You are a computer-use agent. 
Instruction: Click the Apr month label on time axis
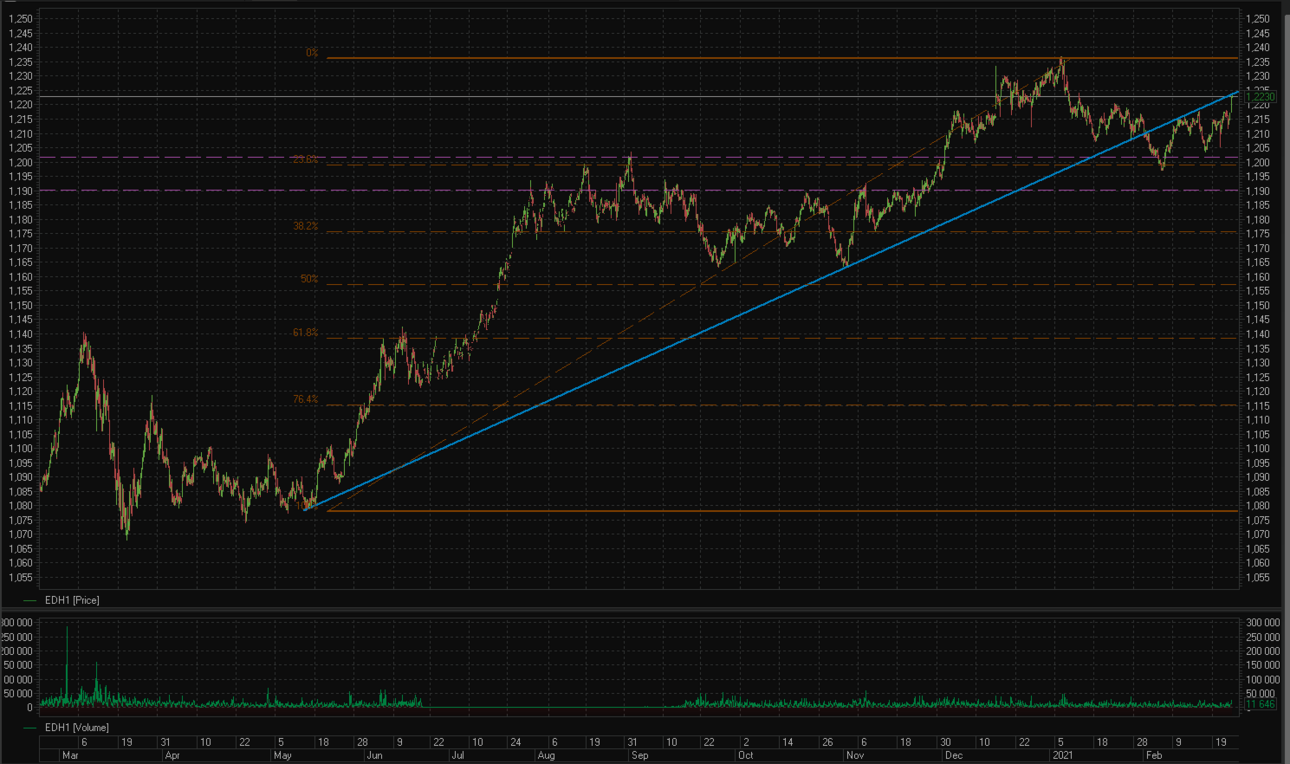click(x=172, y=756)
